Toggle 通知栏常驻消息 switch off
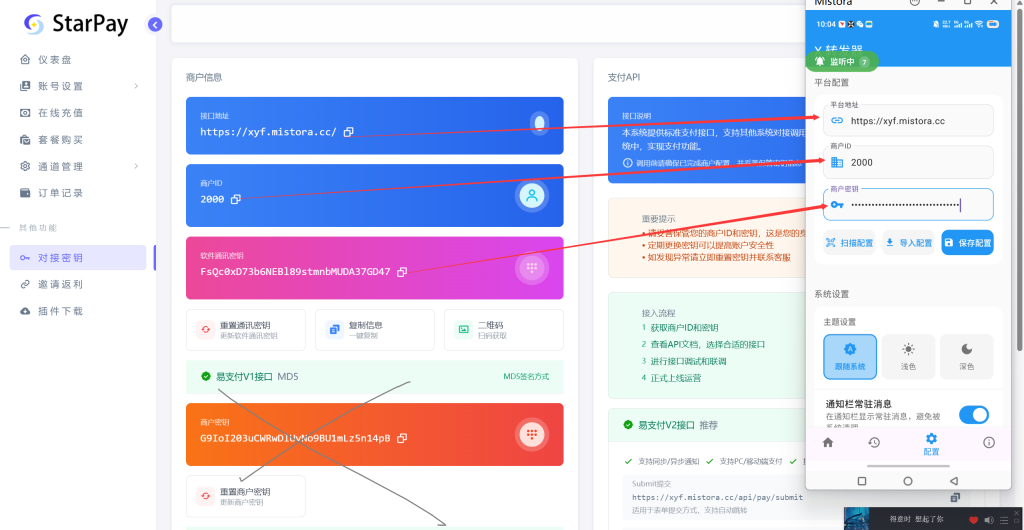This screenshot has height=530, width=1024. point(974,414)
